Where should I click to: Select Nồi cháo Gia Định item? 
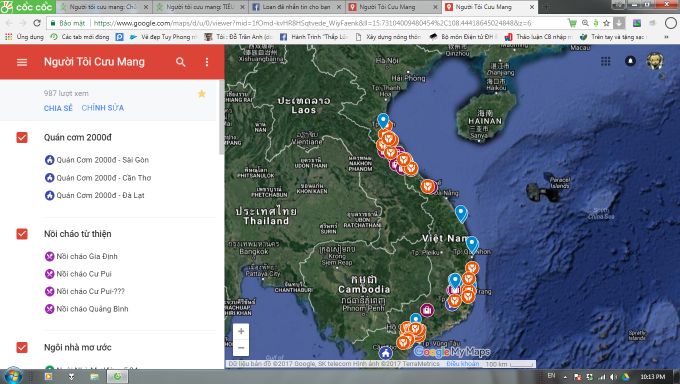click(82, 256)
